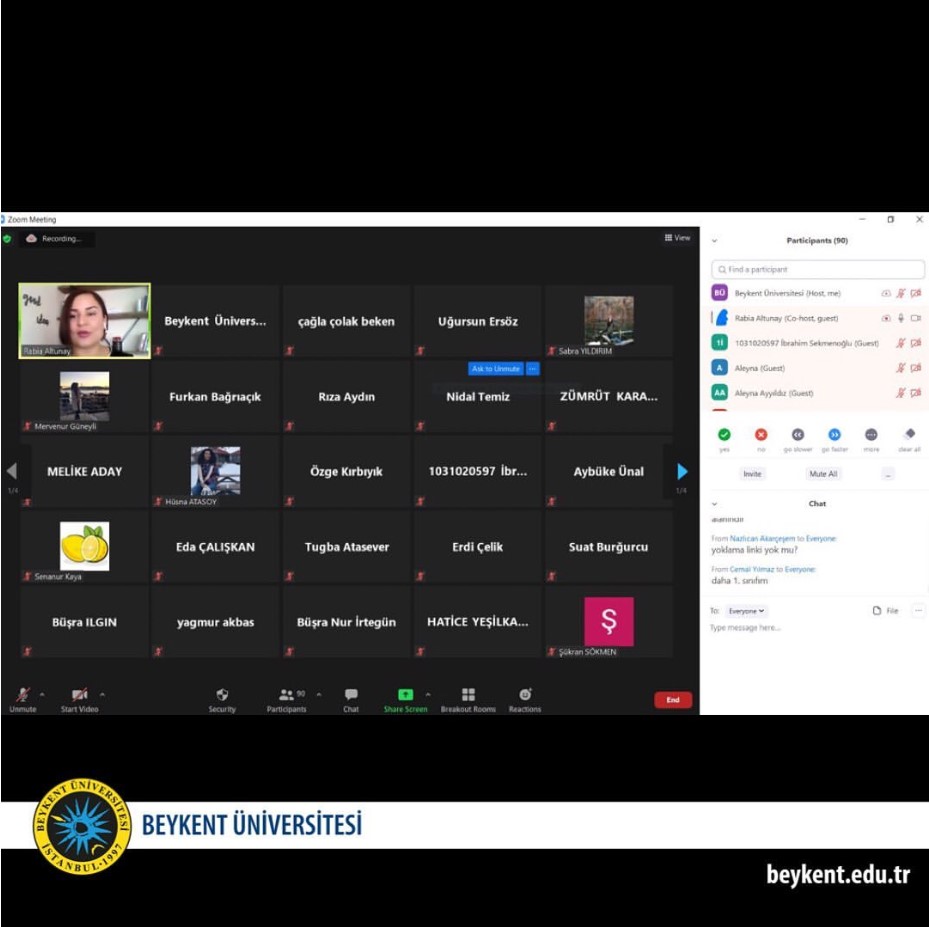Click the 'clear all' eraser icon
The height and width of the screenshot is (927, 929).
point(910,434)
